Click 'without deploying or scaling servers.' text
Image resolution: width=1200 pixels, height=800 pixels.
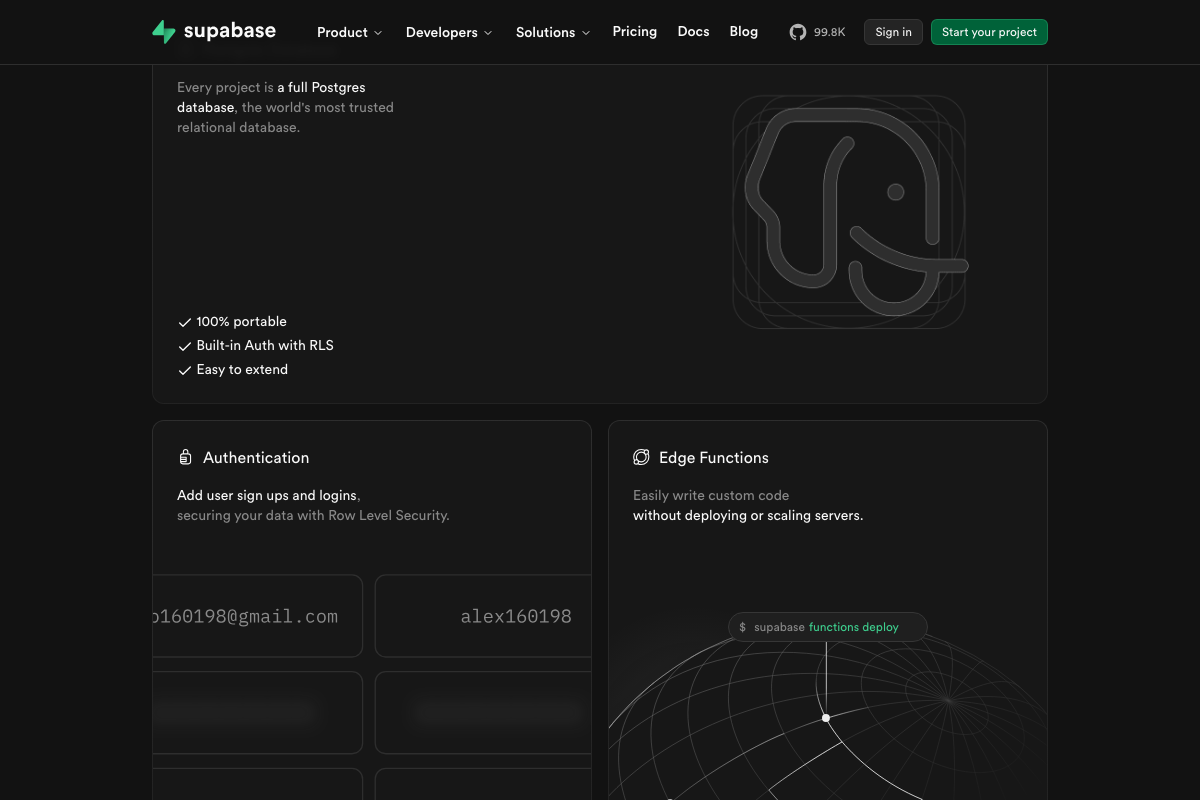click(748, 516)
